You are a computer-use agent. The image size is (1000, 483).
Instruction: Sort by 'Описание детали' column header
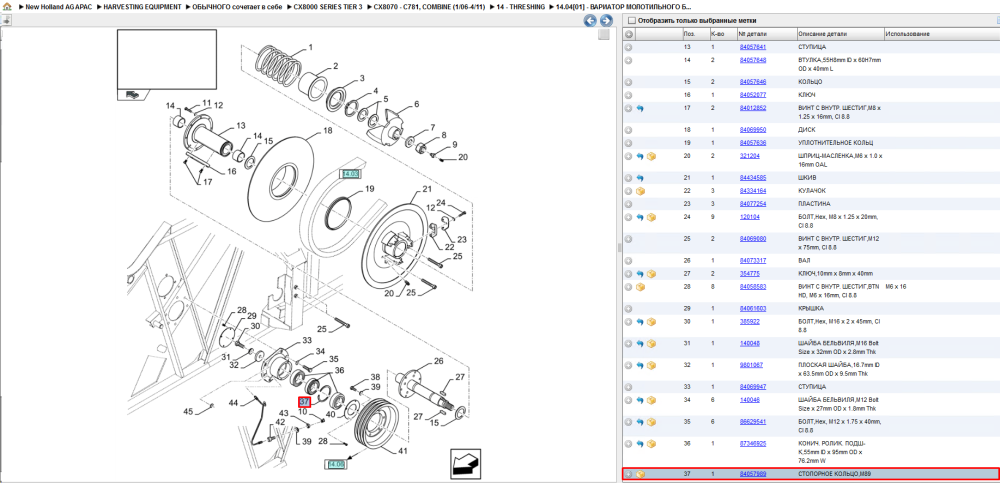coord(840,34)
